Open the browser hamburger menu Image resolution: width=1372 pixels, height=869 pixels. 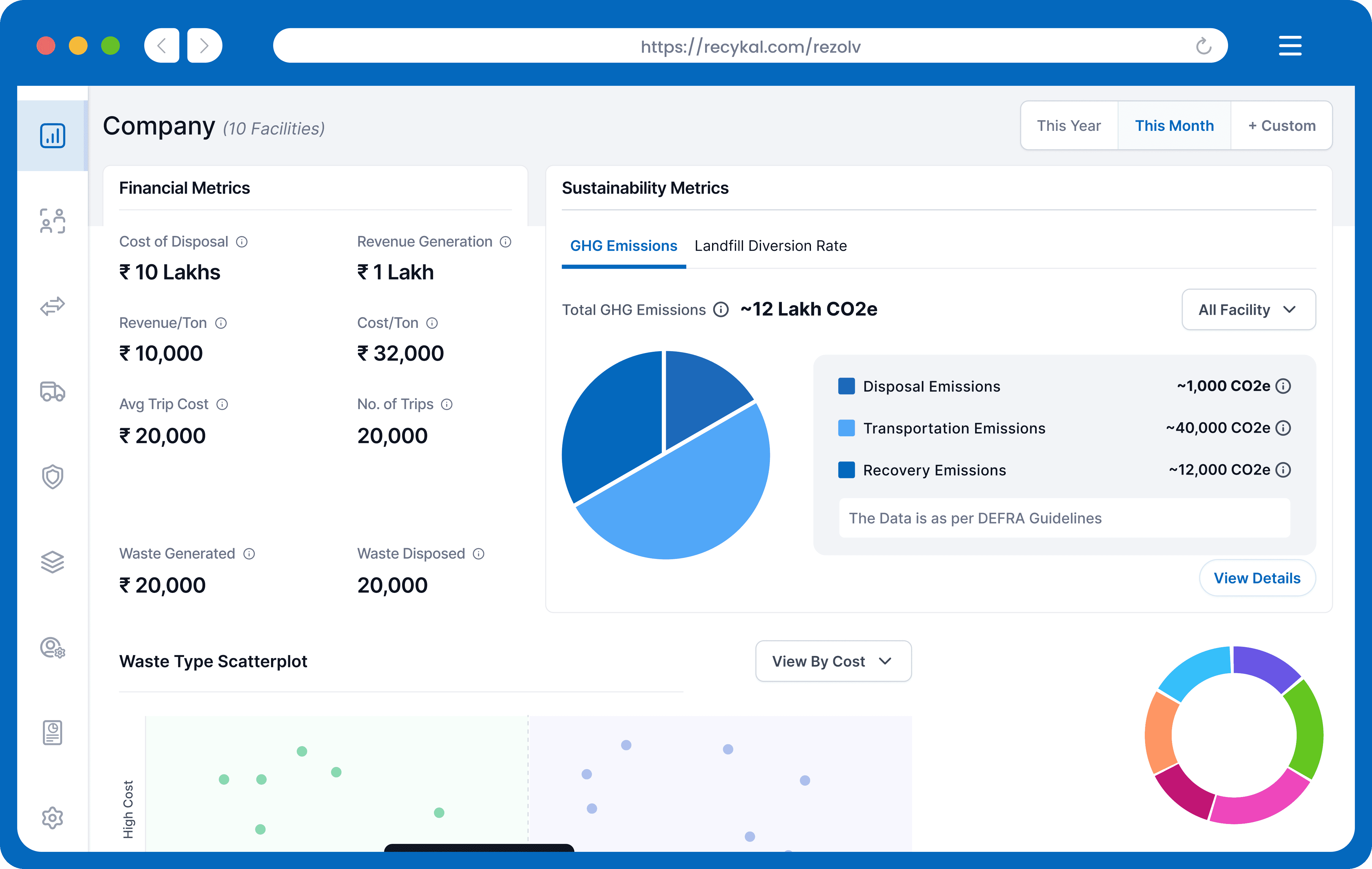1290,46
